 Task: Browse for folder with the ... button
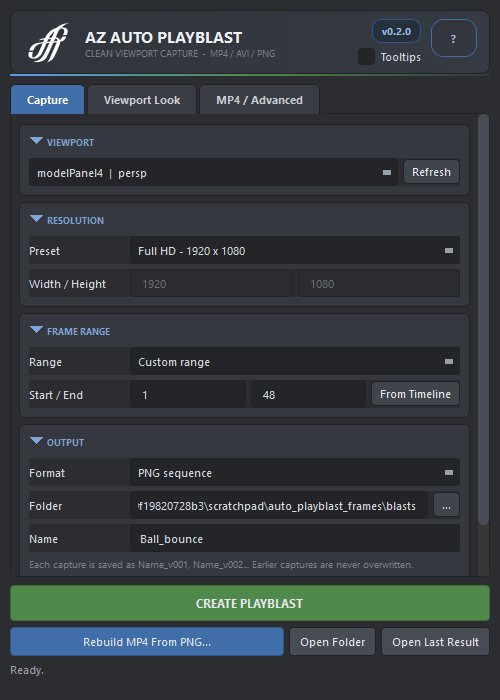tap(446, 505)
